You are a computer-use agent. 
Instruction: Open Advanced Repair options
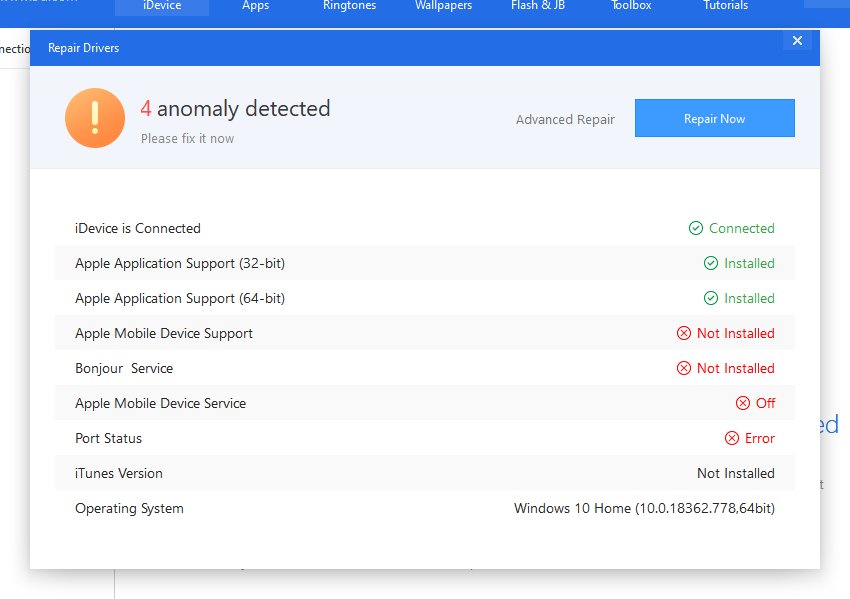coord(565,119)
